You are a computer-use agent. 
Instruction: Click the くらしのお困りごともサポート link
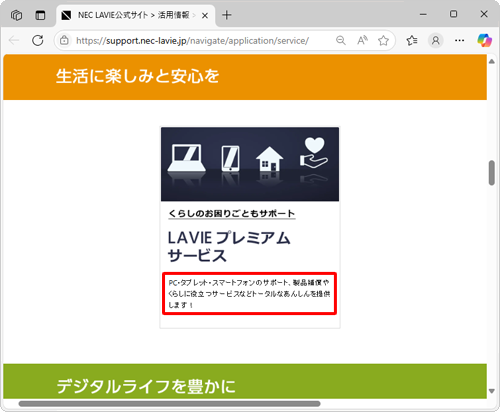232,213
